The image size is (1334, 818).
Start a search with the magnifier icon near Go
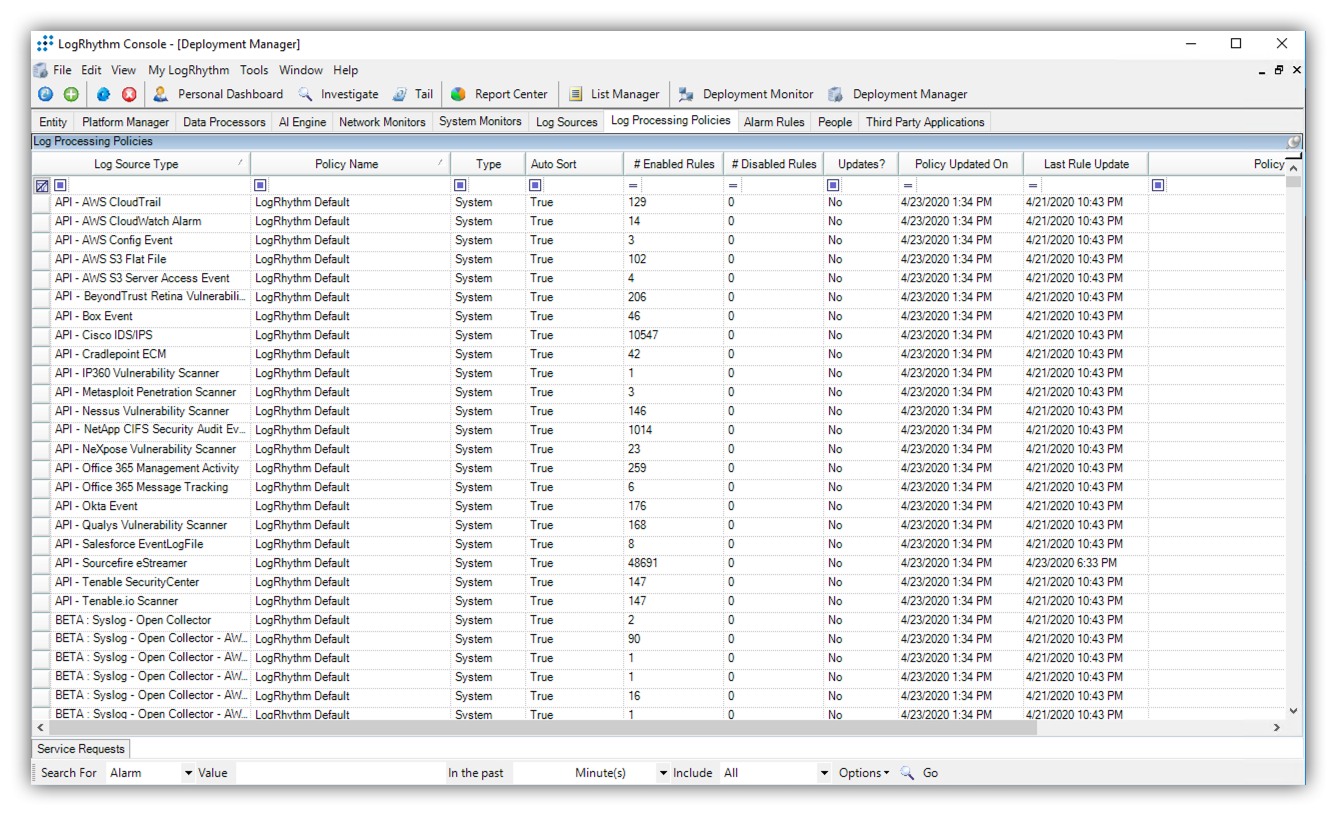pos(908,772)
